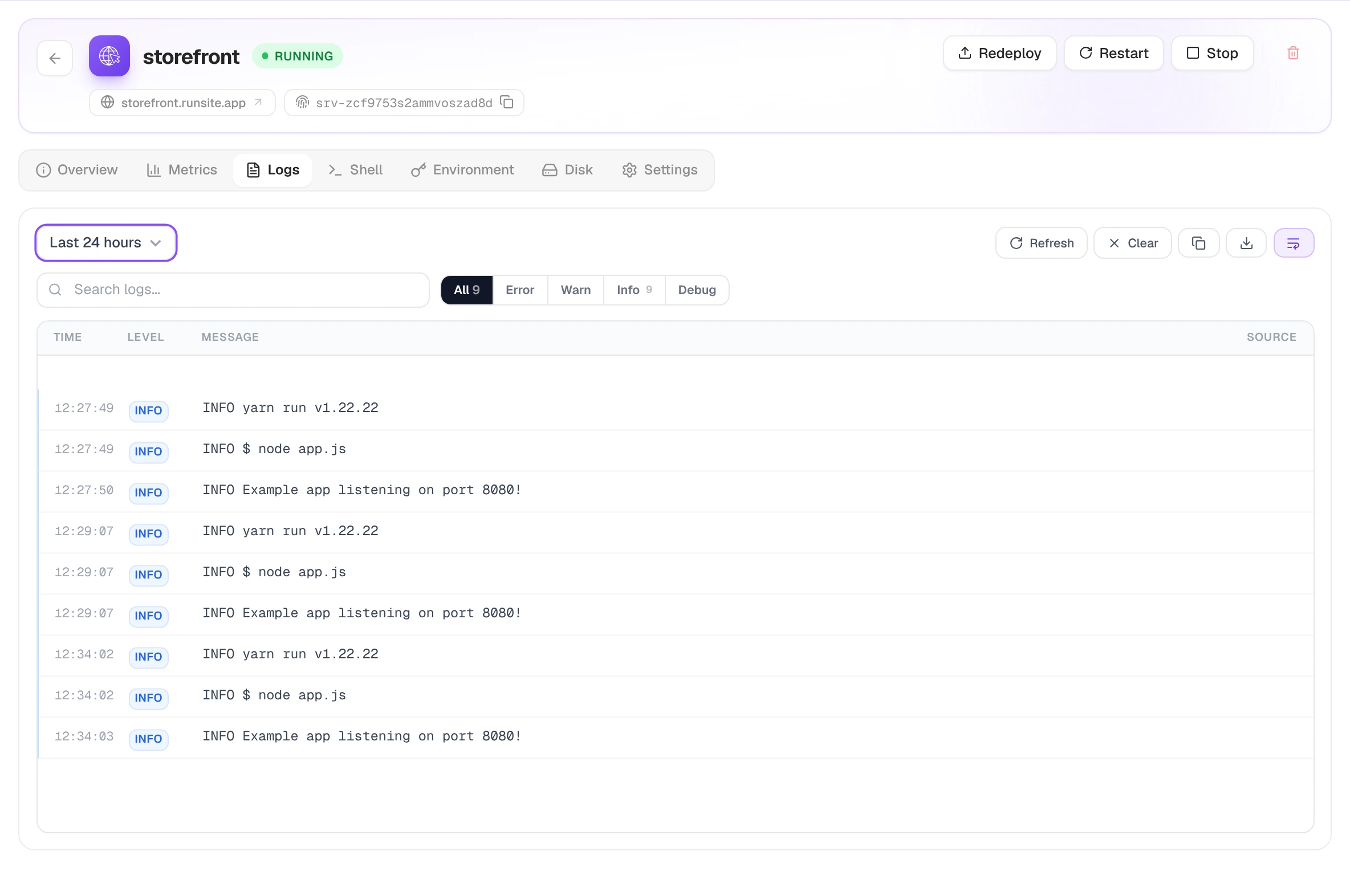This screenshot has height=896, width=1350.
Task: Filter logs by Warn level
Action: [576, 290]
